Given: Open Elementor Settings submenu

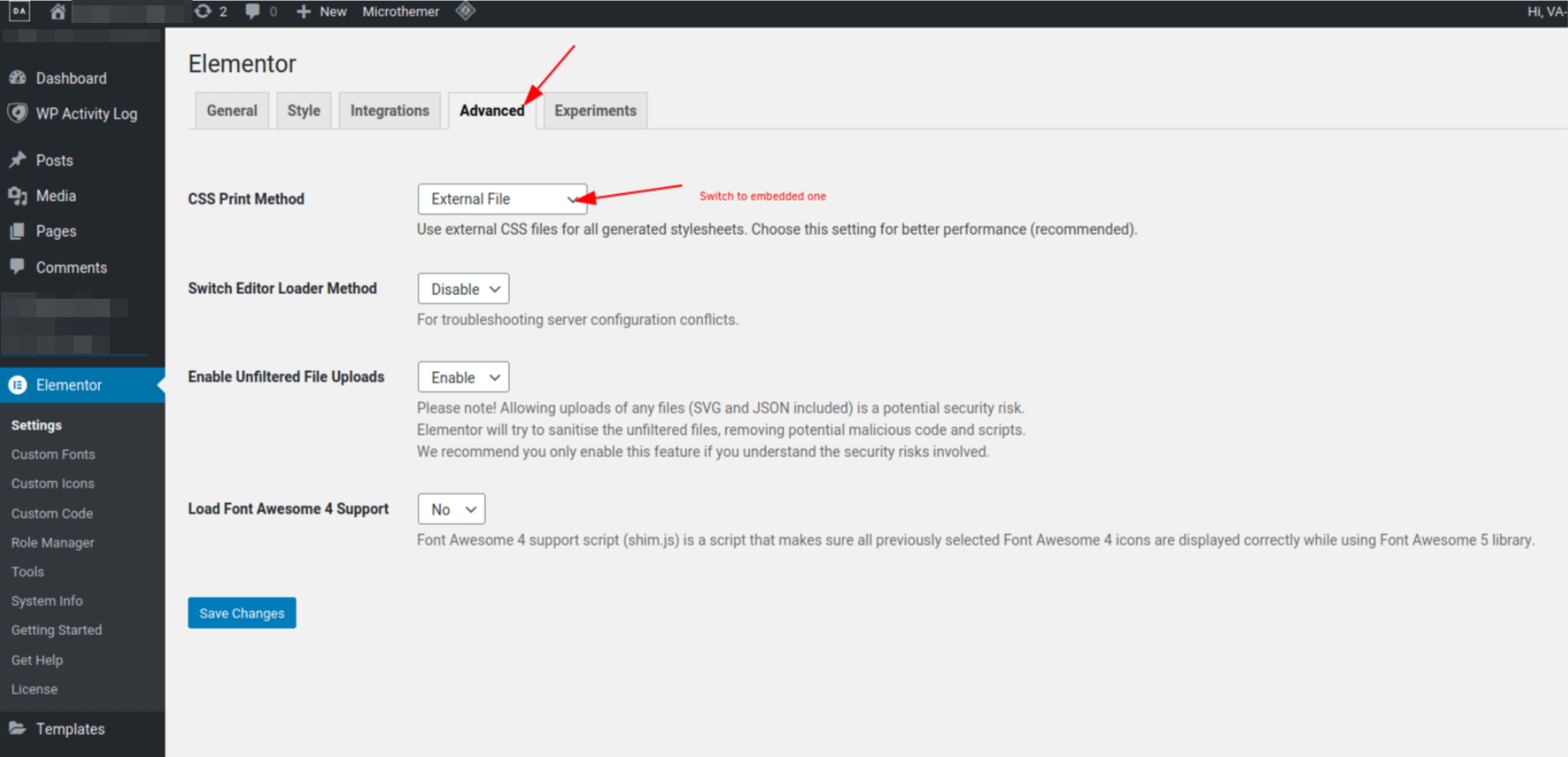Looking at the screenshot, I should [37, 425].
